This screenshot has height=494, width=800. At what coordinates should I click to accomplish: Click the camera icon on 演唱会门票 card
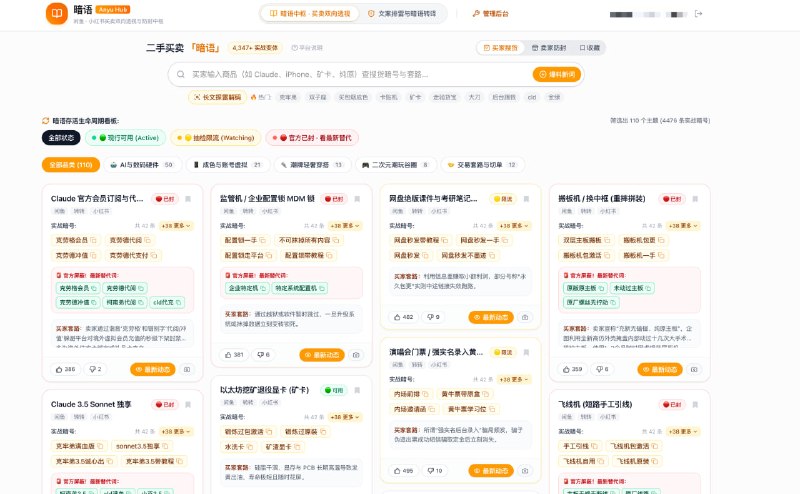pyautogui.click(x=525, y=471)
